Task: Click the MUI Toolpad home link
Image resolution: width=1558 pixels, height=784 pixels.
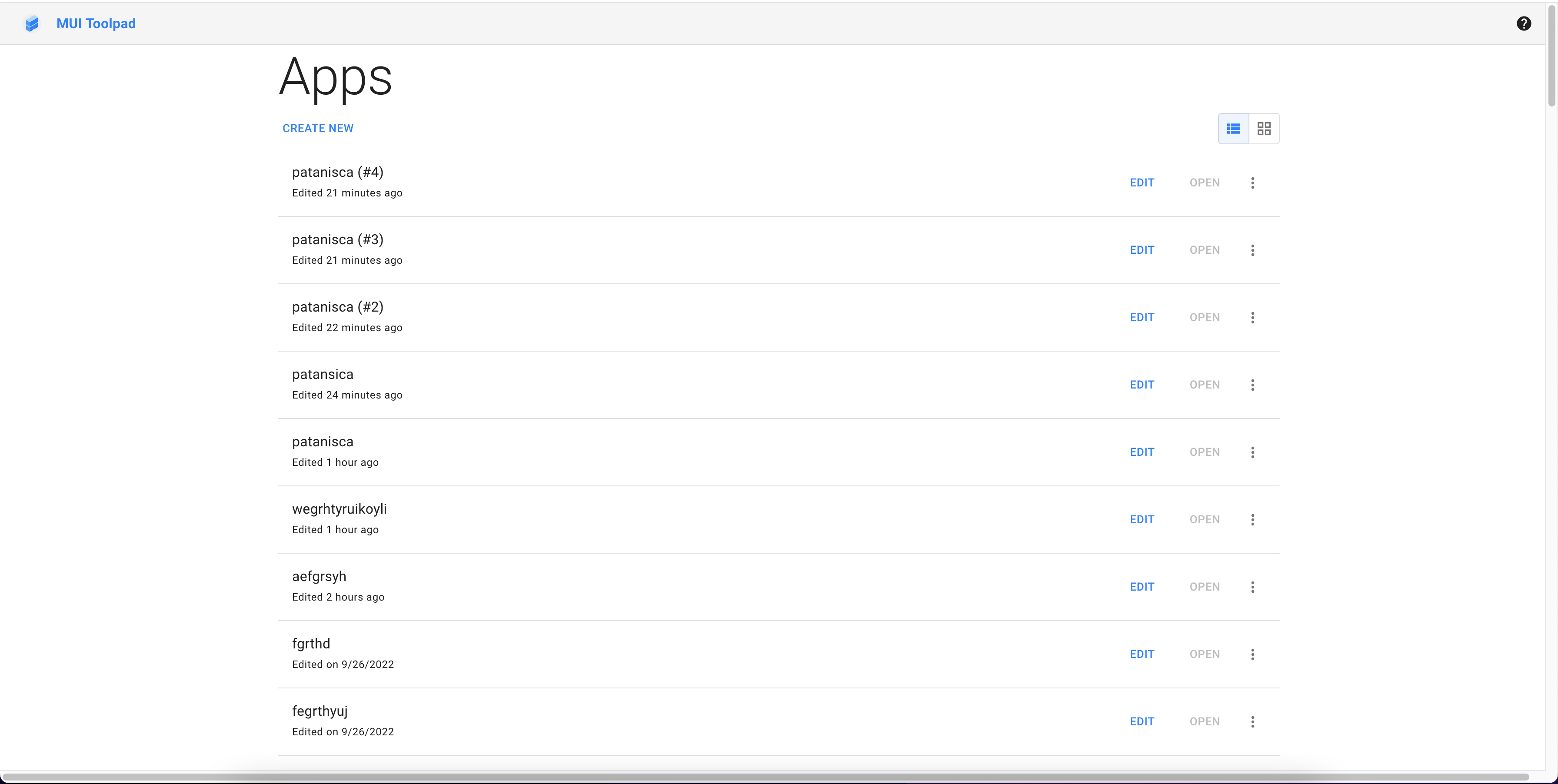Action: point(96,23)
